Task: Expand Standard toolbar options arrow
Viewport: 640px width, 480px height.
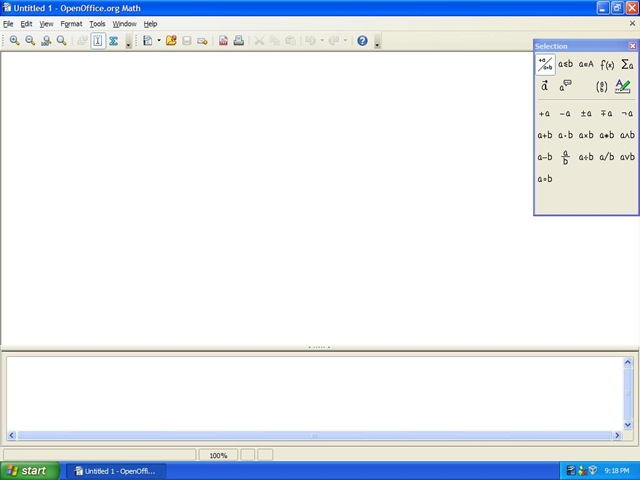Action: [377, 42]
